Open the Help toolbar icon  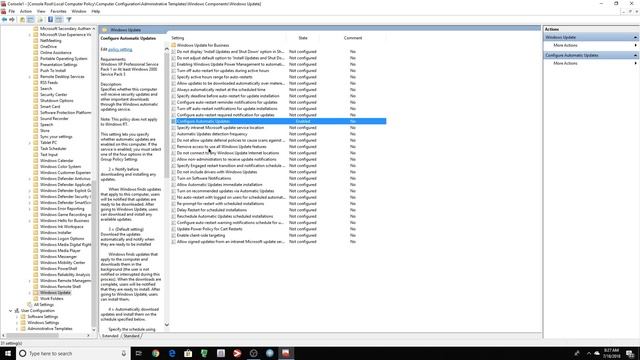point(50,20)
